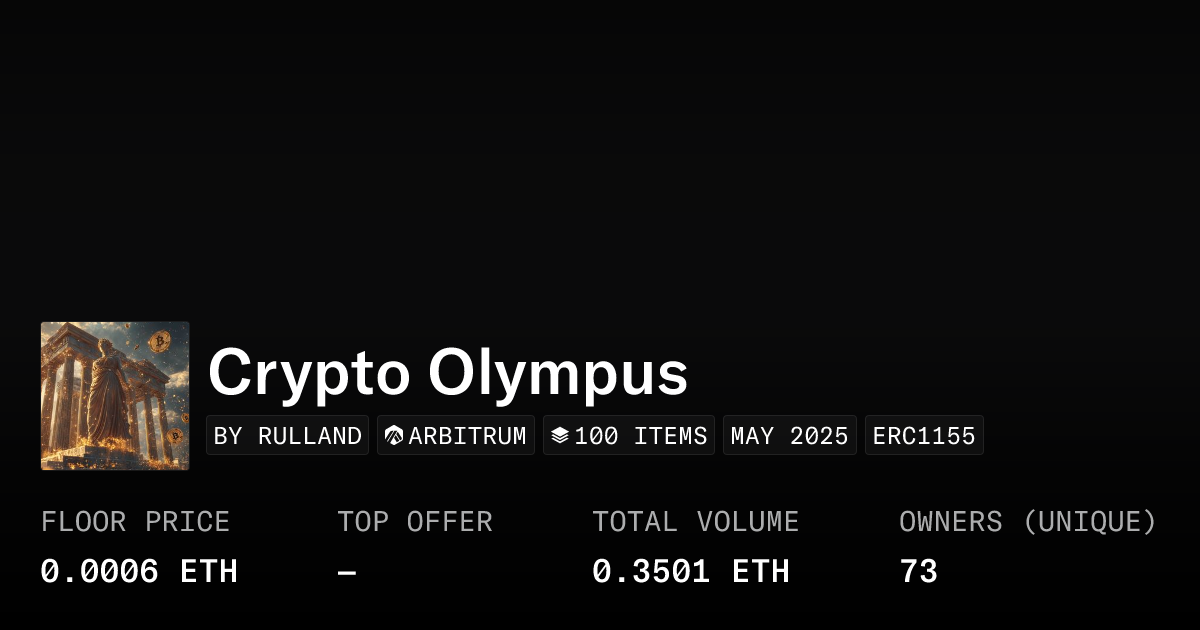Click the FLOOR PRICE label
The image size is (1200, 630).
[x=135, y=522]
